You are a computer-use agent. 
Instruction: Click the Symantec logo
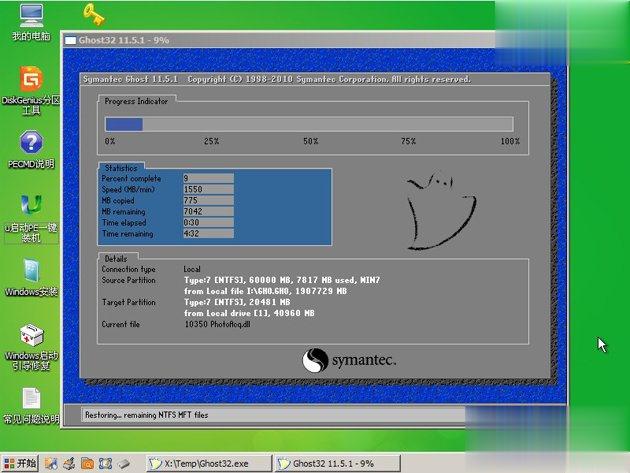pos(349,360)
